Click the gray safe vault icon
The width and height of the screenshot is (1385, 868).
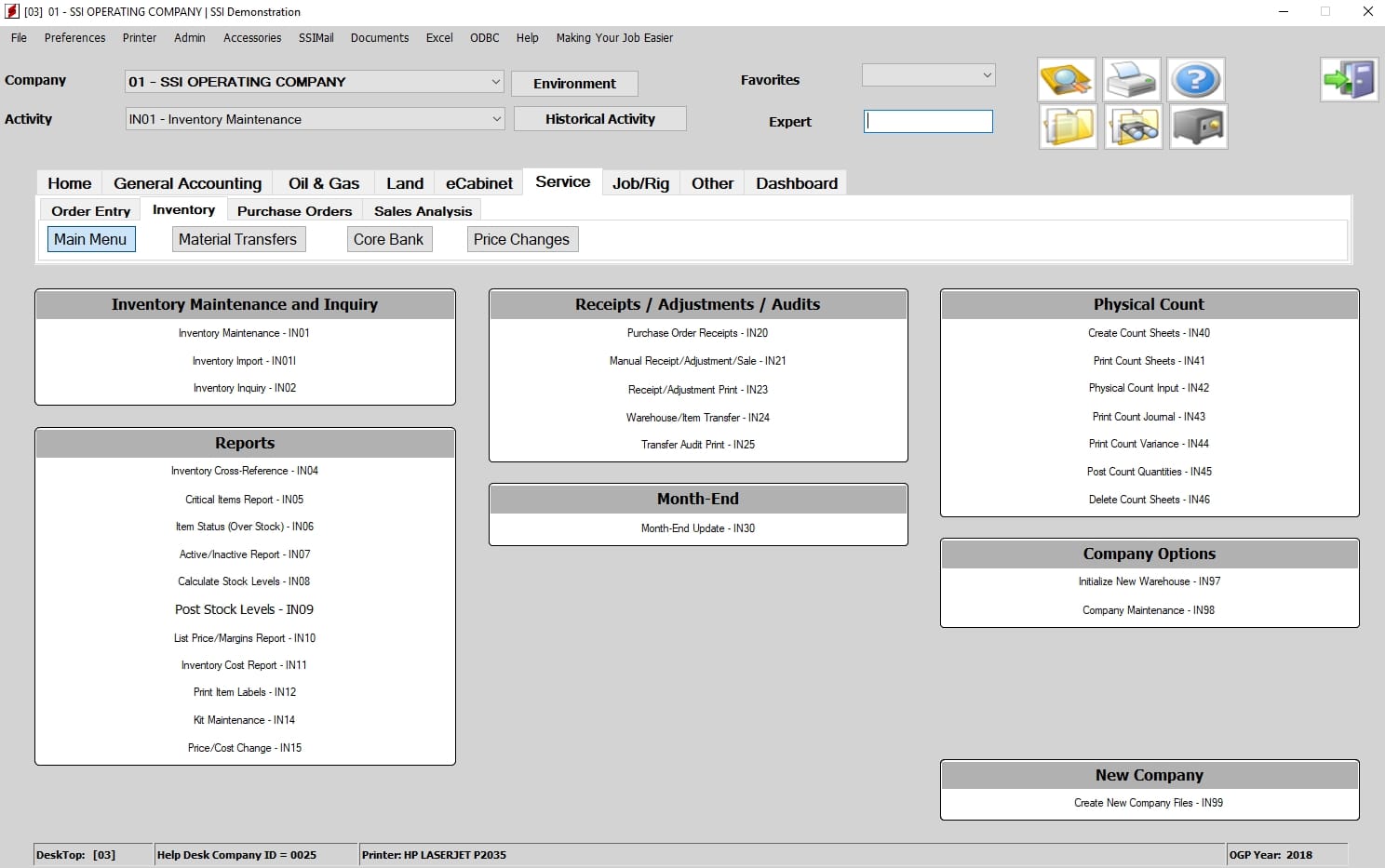(1198, 127)
